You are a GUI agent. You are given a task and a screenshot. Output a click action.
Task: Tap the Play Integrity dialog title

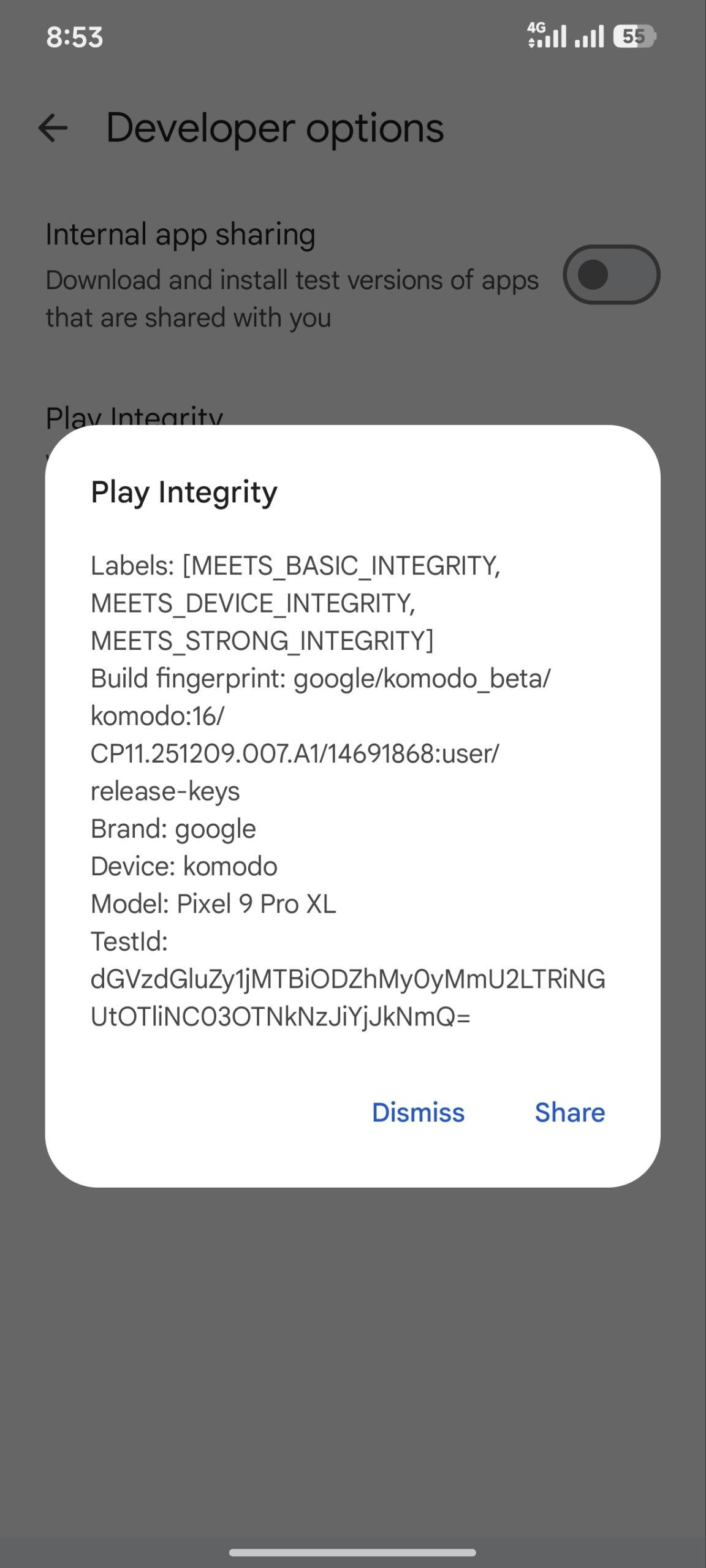coord(184,492)
